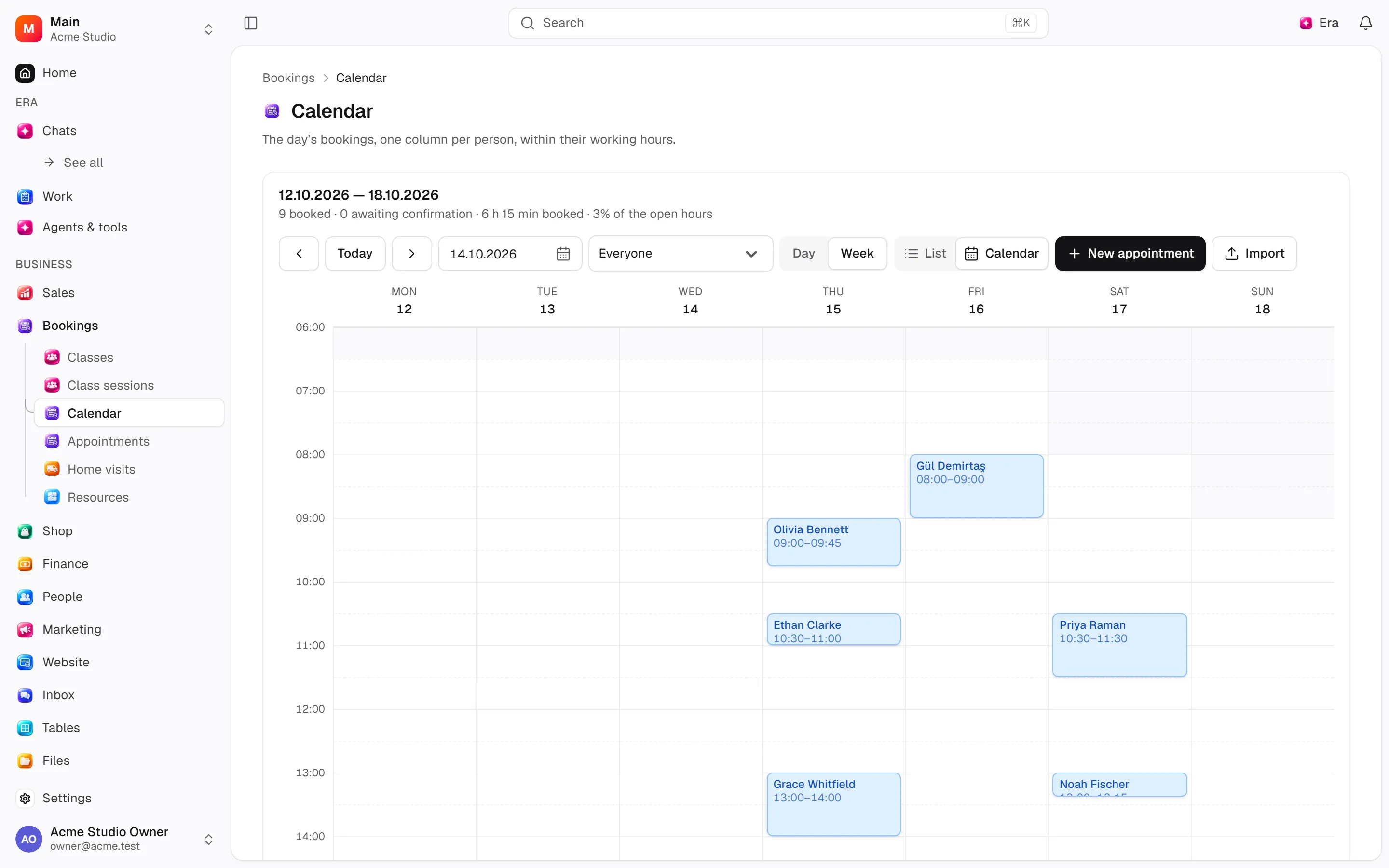
Task: Jump to Today
Action: (354, 254)
